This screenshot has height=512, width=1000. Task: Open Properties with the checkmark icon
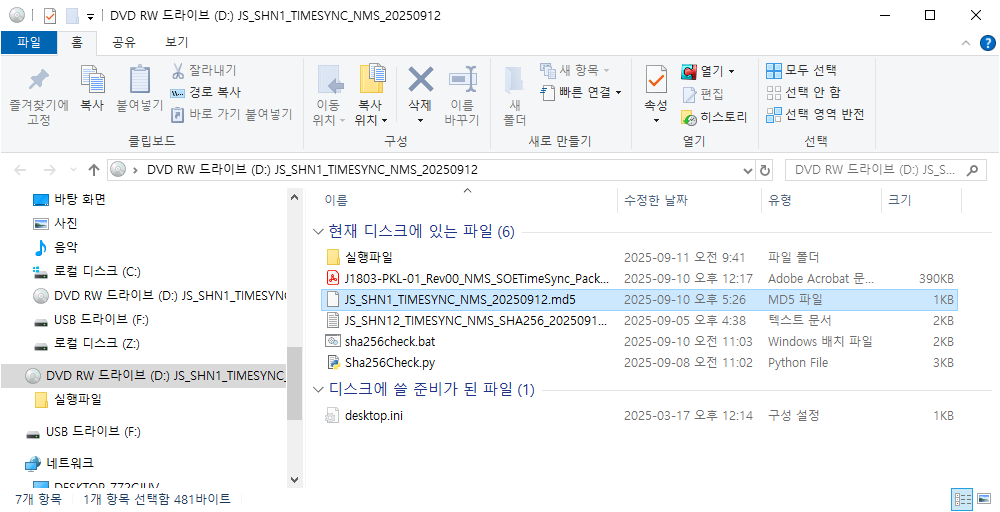coord(656,80)
